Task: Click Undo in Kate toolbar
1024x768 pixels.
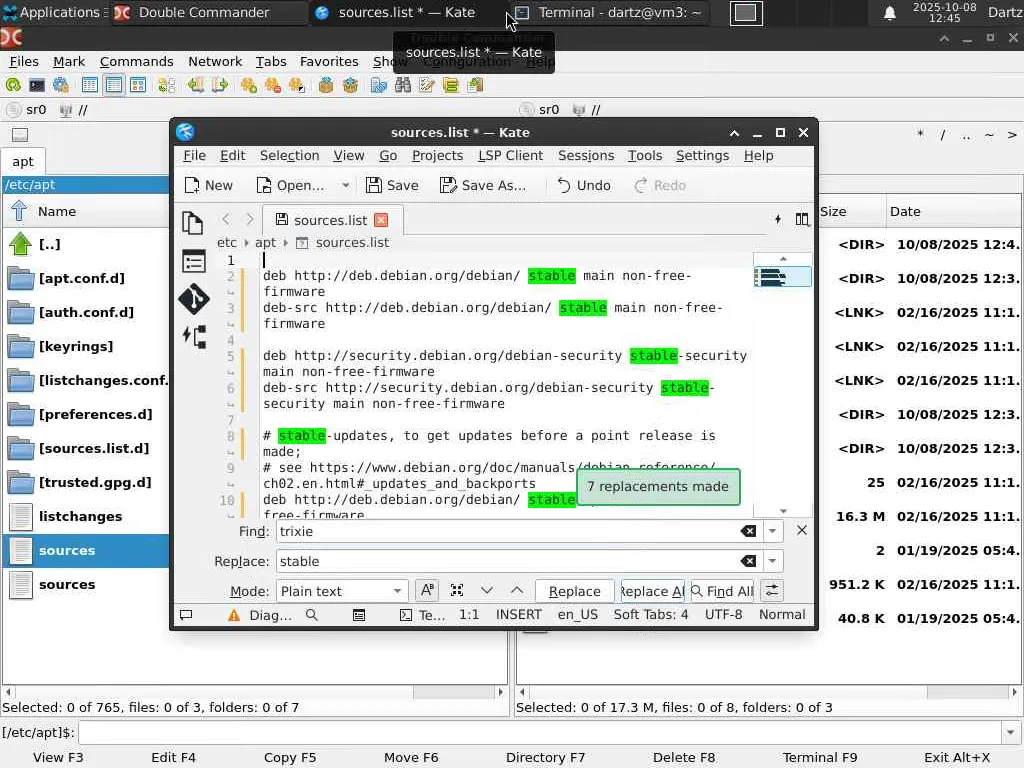Action: click(584, 185)
